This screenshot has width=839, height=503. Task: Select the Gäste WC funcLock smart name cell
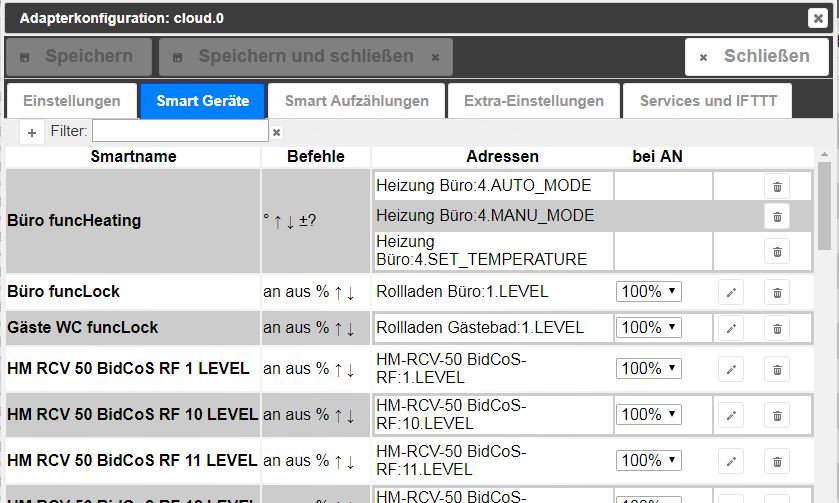tap(133, 327)
